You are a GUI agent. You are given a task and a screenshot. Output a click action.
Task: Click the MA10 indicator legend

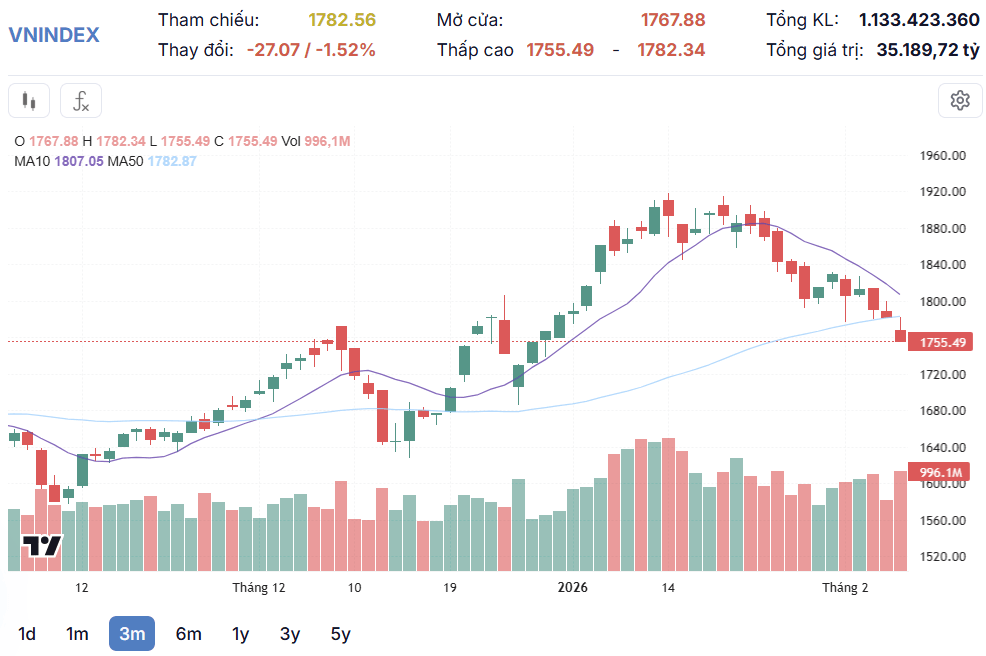[x=58, y=161]
